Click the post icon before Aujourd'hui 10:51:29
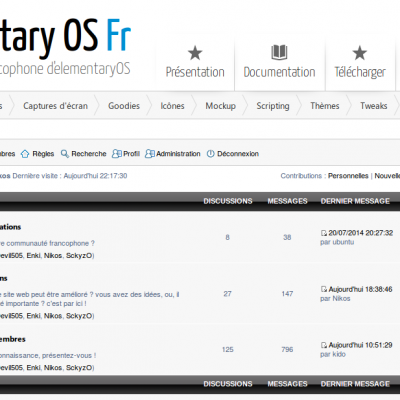The height and width of the screenshot is (400, 400). coord(324,345)
